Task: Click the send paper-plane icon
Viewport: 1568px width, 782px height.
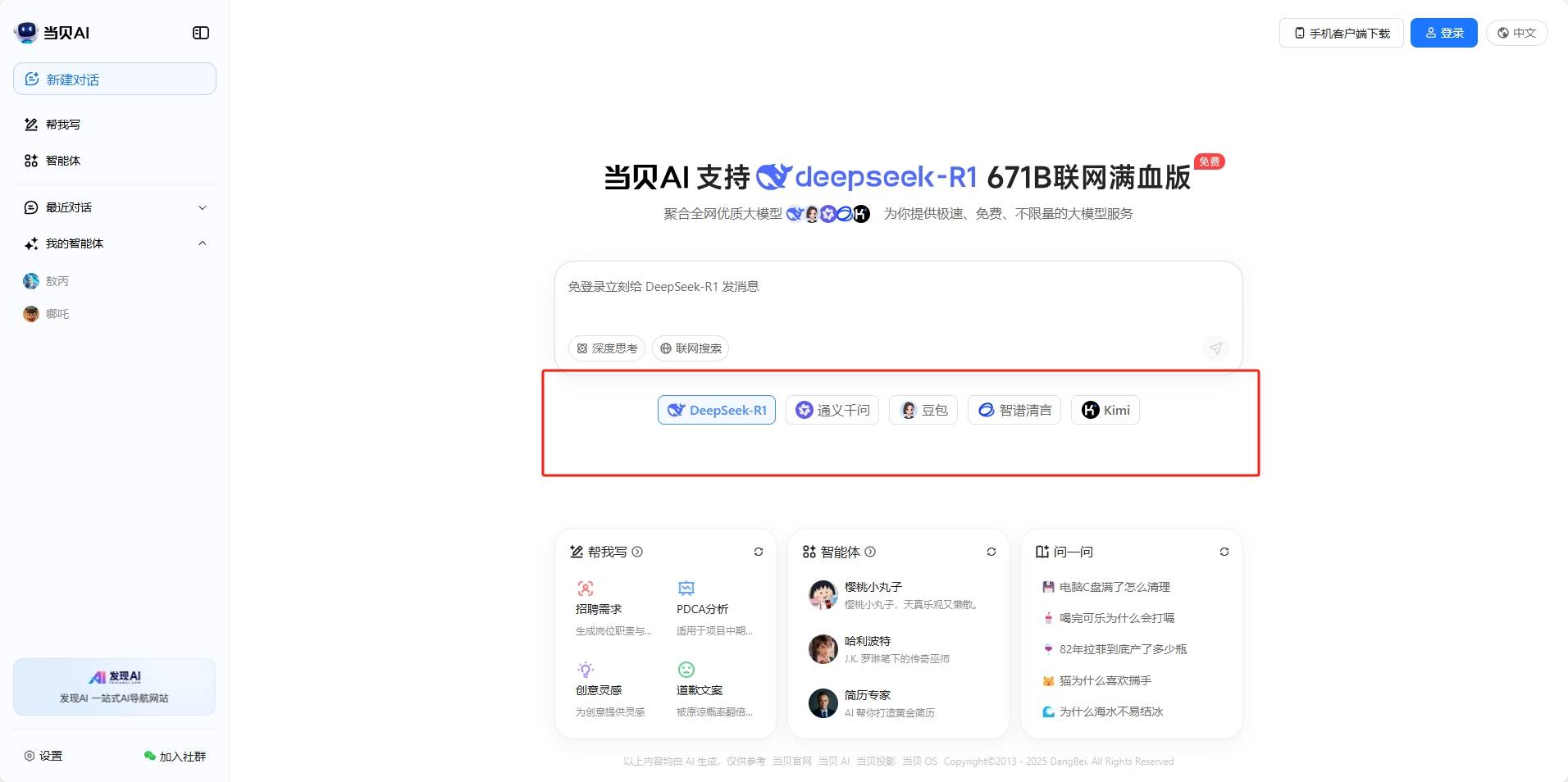Action: point(1215,348)
